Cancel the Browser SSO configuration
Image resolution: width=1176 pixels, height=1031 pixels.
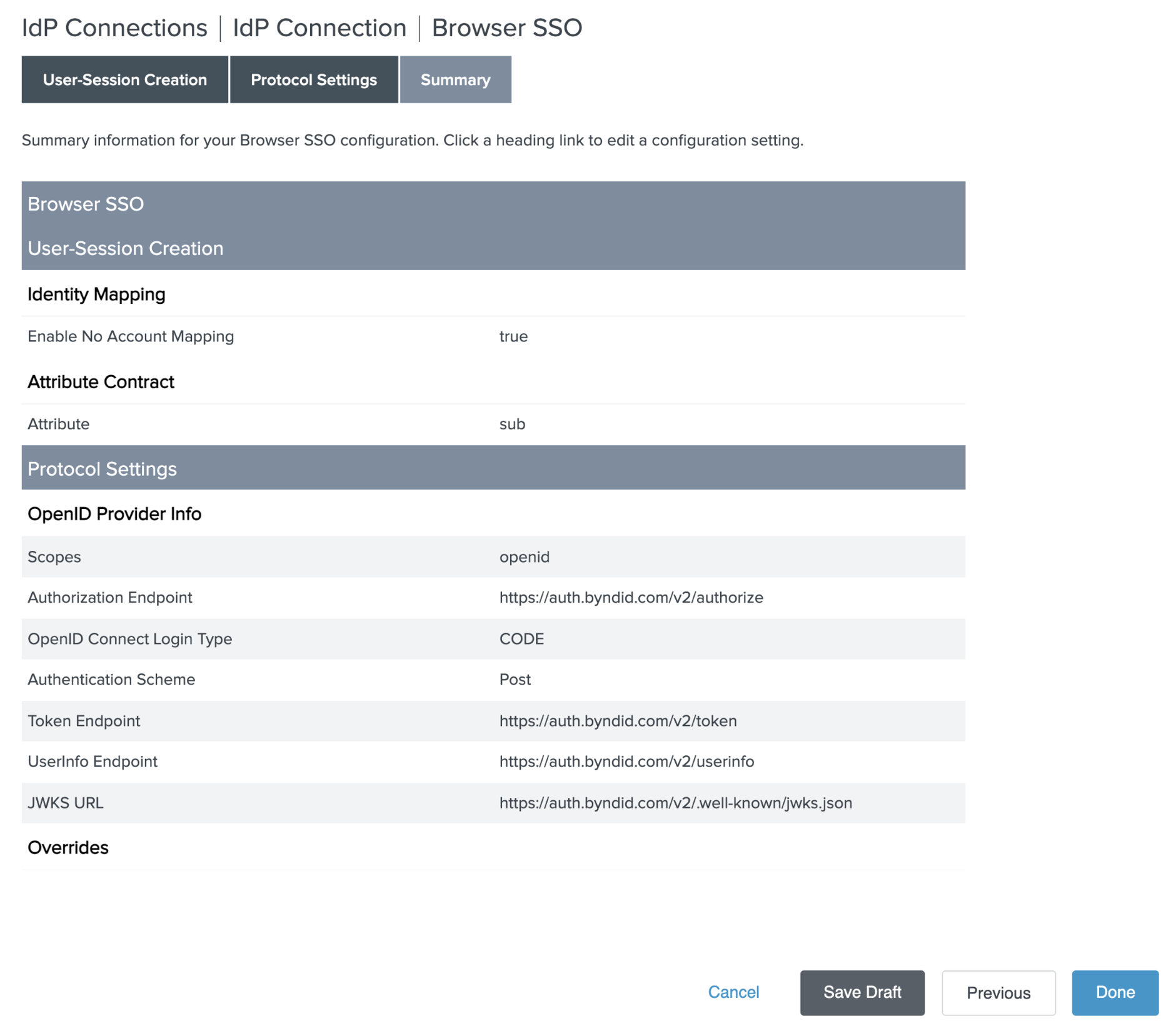point(733,992)
